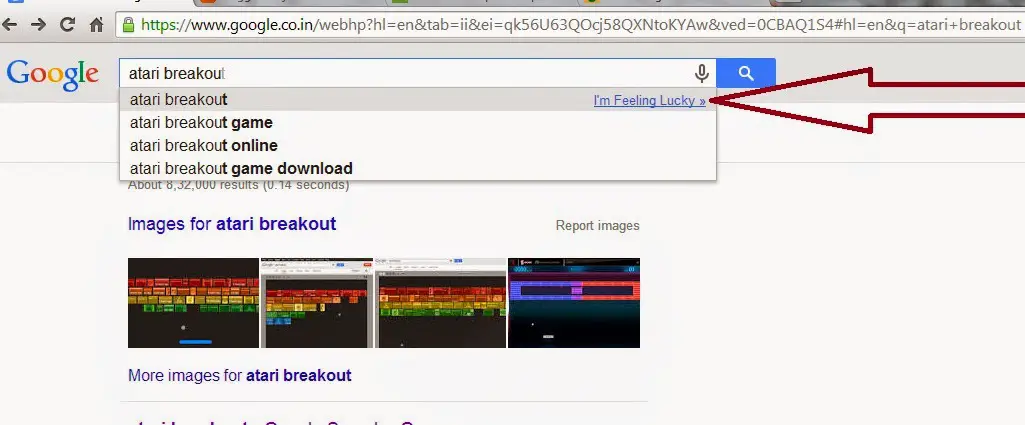Open third breakout thumbnail image
The image size is (1025, 425).
[x=441, y=303]
